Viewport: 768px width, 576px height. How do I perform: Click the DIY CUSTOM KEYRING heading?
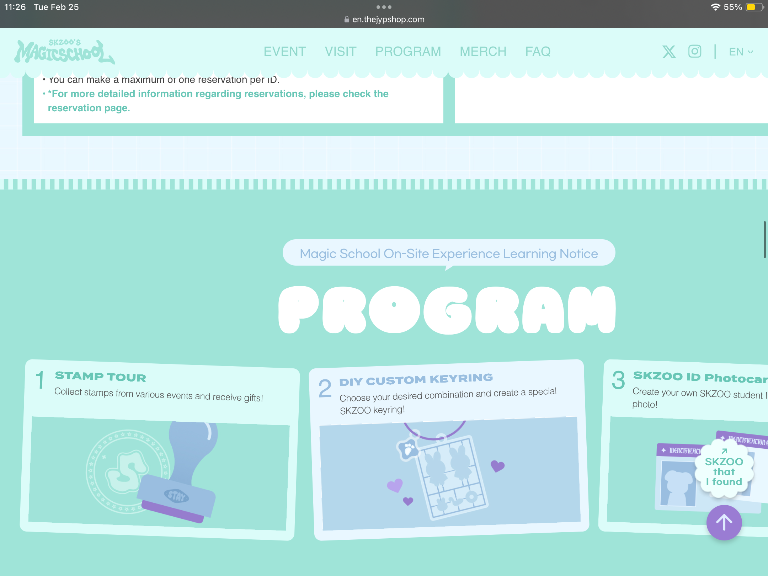[x=416, y=380]
